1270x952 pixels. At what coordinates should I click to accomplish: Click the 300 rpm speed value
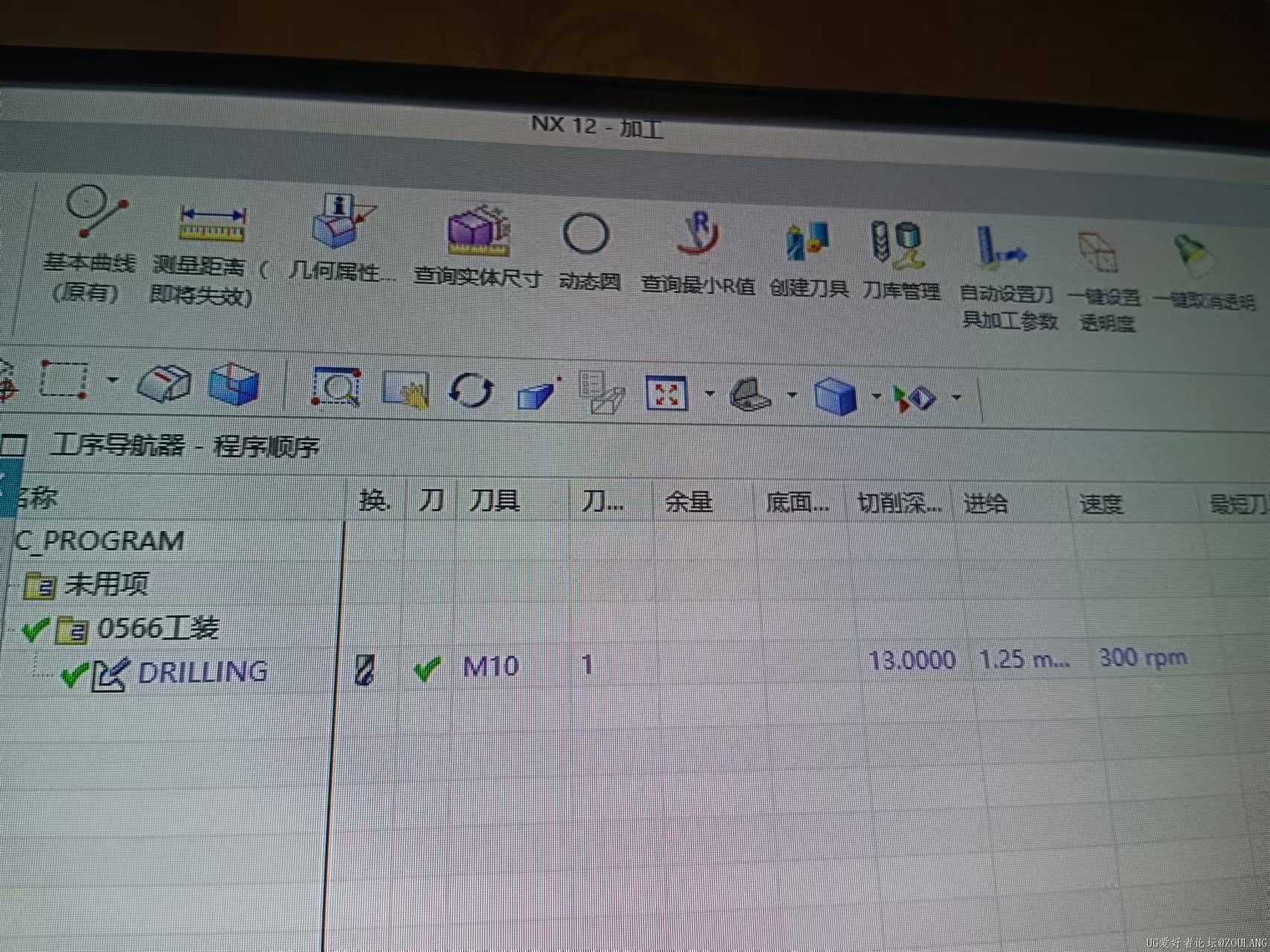tap(1143, 658)
